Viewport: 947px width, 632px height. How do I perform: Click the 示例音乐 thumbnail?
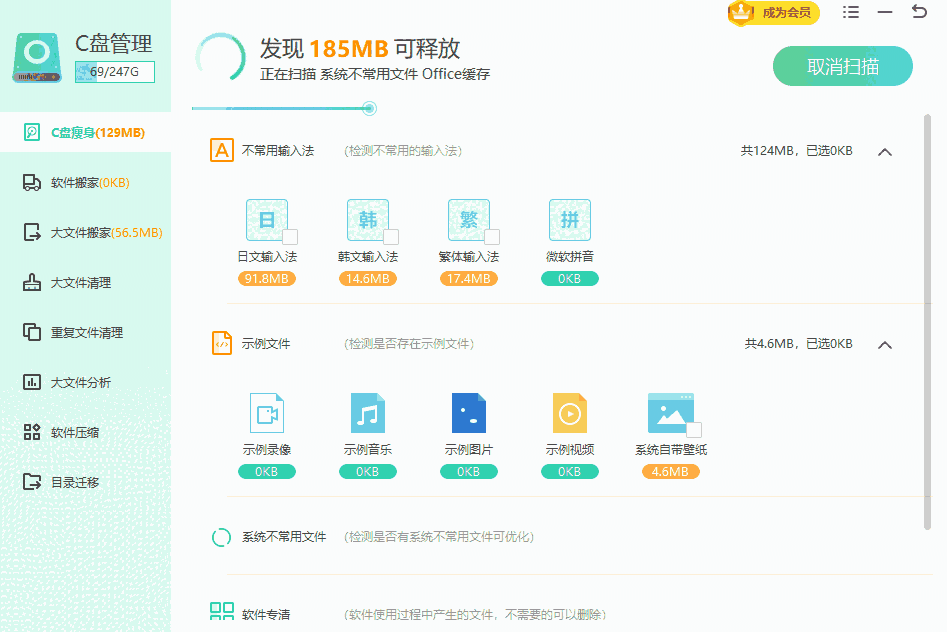coord(366,411)
